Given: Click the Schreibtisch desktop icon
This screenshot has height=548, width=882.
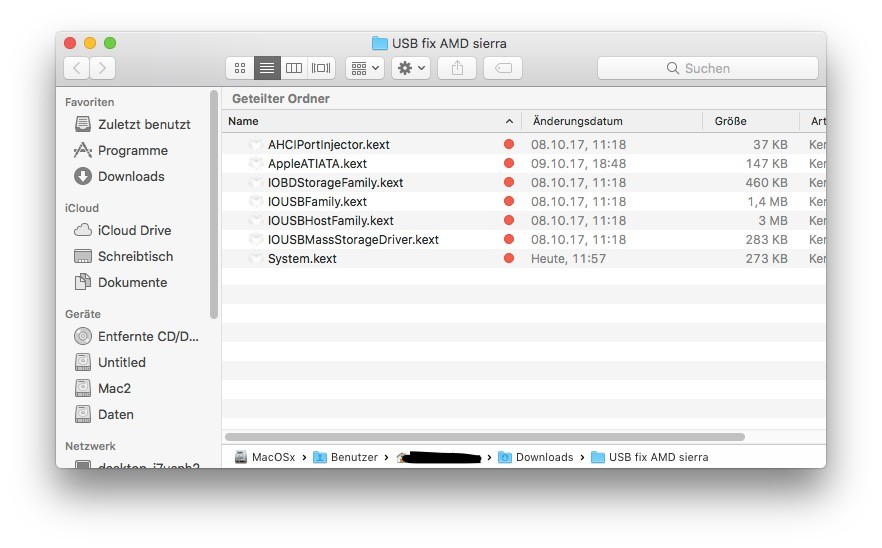Looking at the screenshot, I should tap(83, 256).
